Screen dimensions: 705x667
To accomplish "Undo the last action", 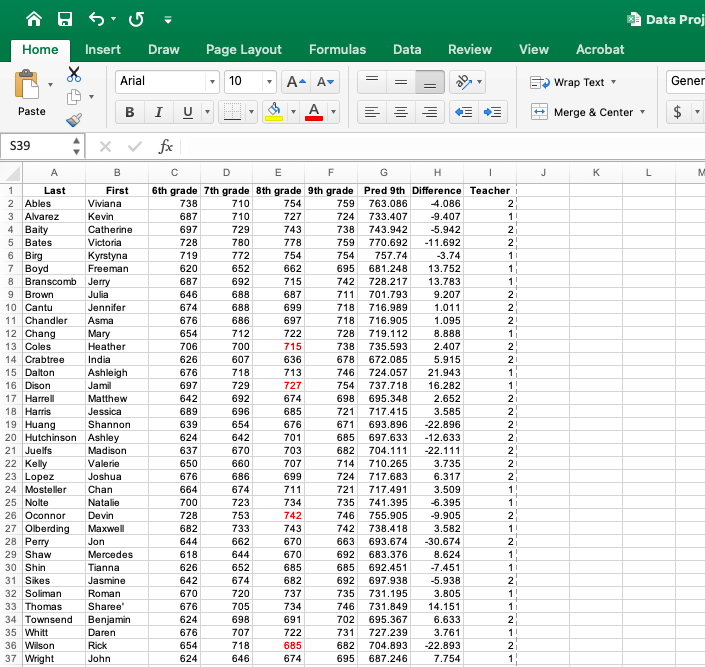I will 96,19.
